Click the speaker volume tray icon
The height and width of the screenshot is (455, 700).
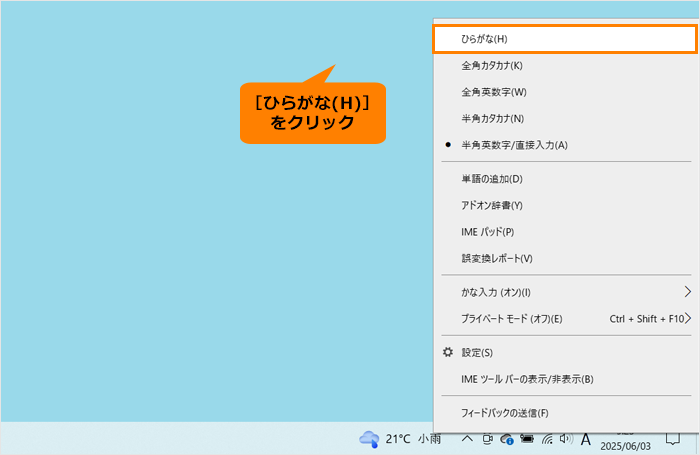(566, 439)
